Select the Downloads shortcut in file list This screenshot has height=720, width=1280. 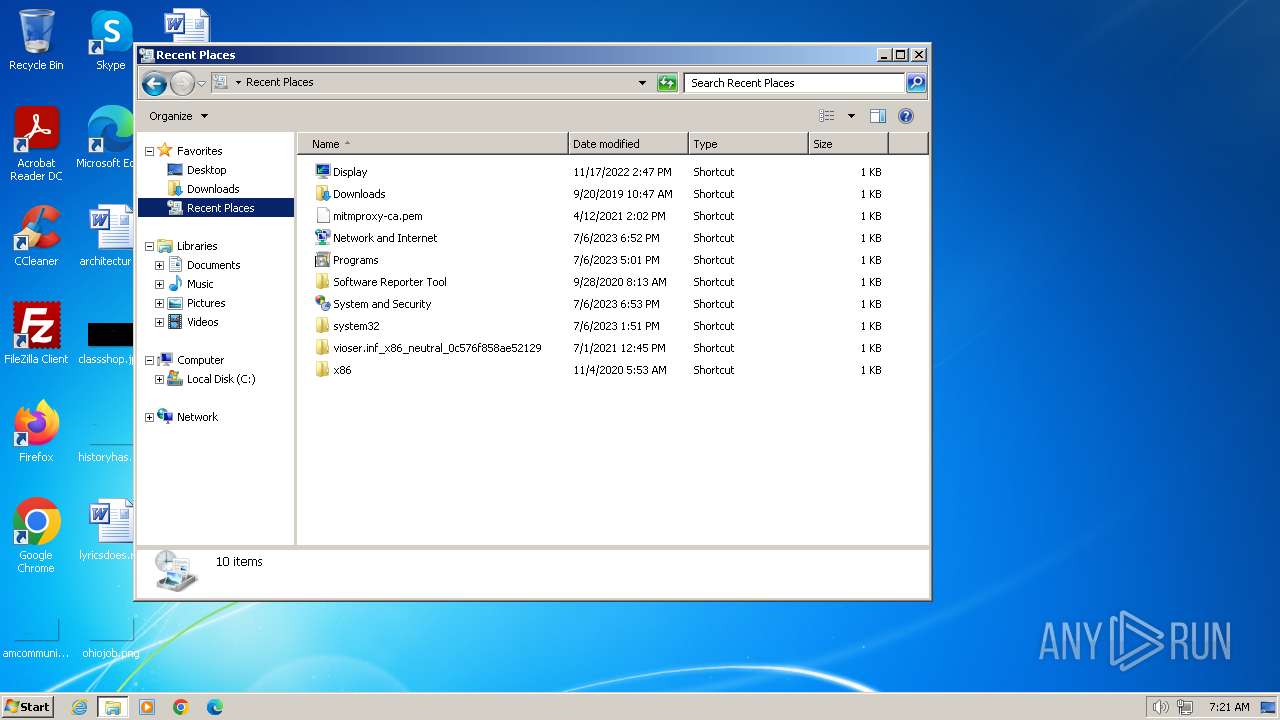(x=359, y=194)
